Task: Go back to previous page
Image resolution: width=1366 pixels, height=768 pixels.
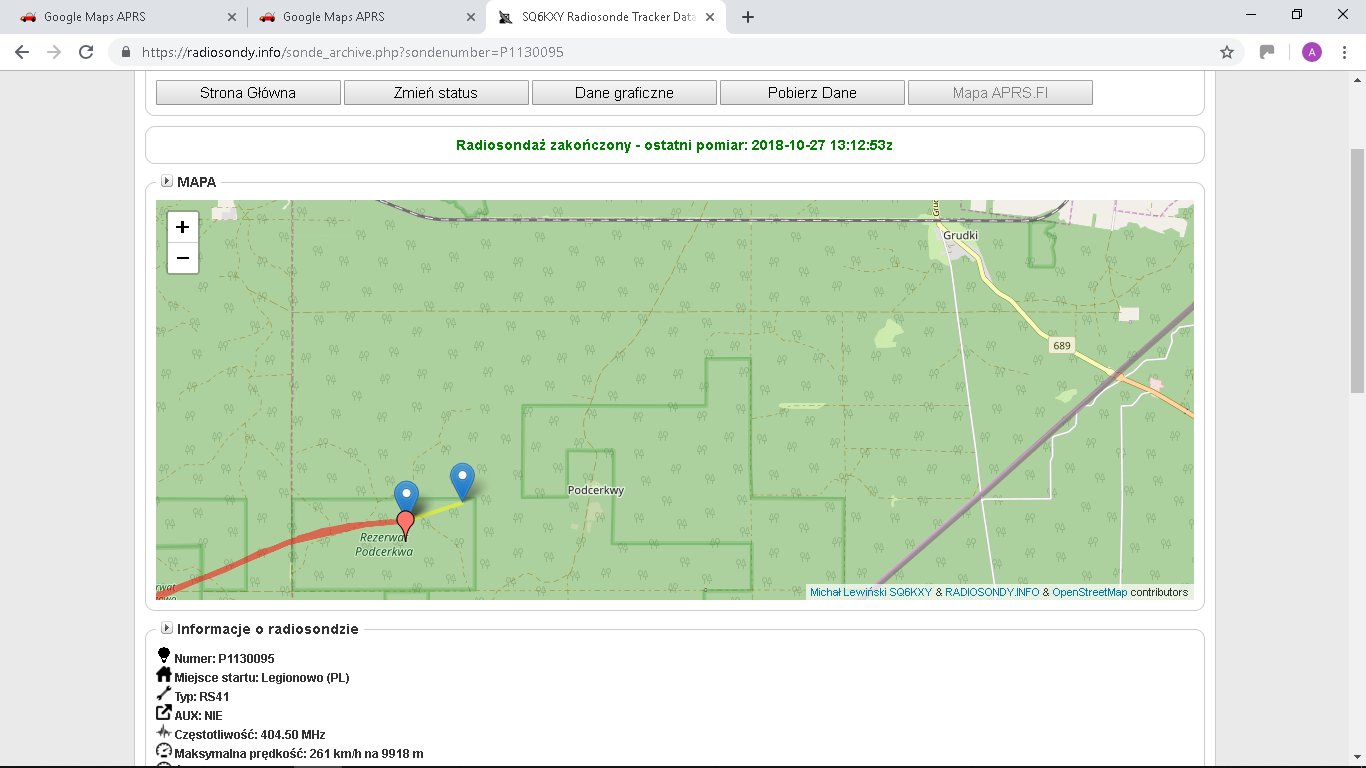Action: 22,52
